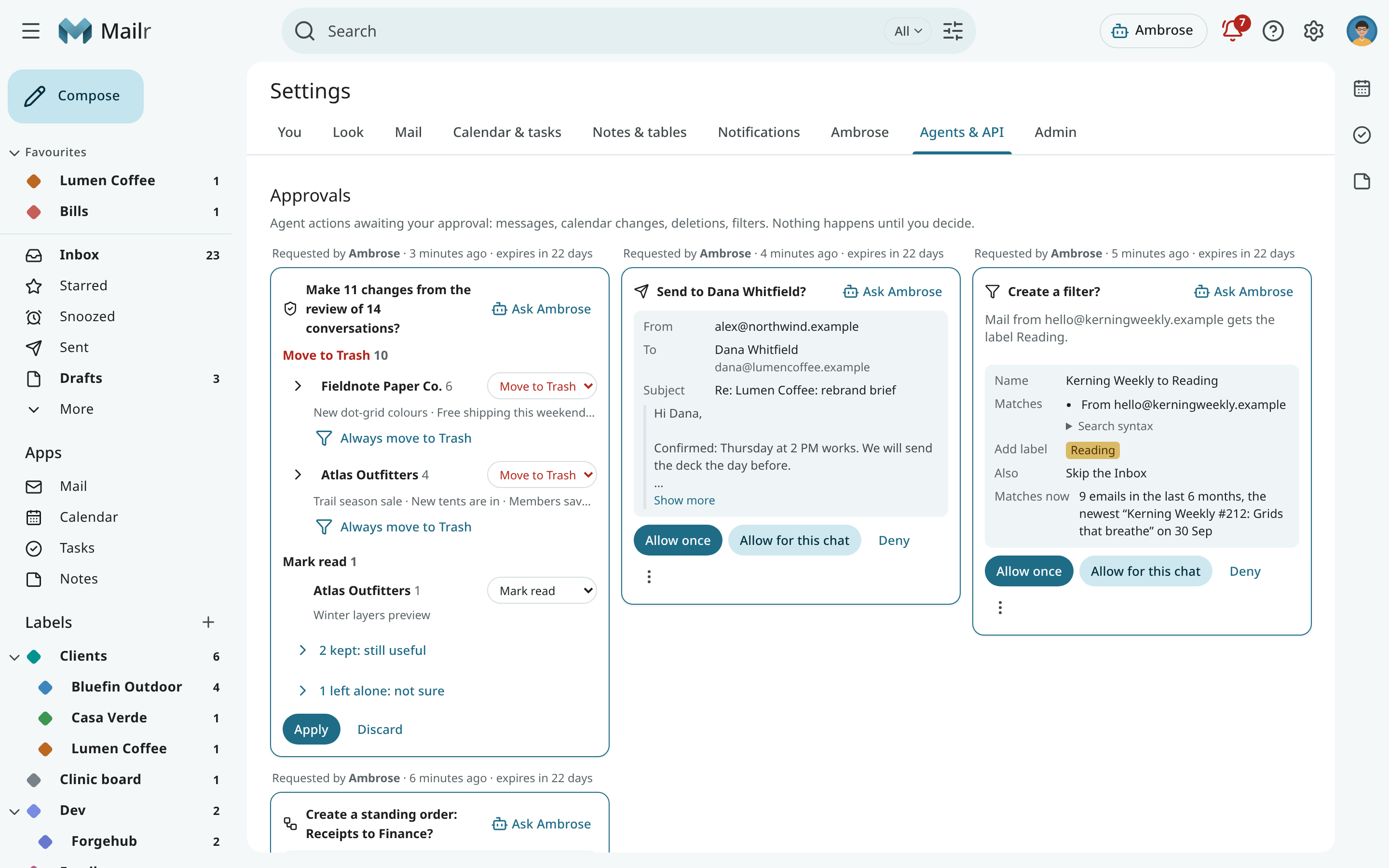Switch to the Notifications settings tab
The height and width of the screenshot is (868, 1389).
pos(758,132)
